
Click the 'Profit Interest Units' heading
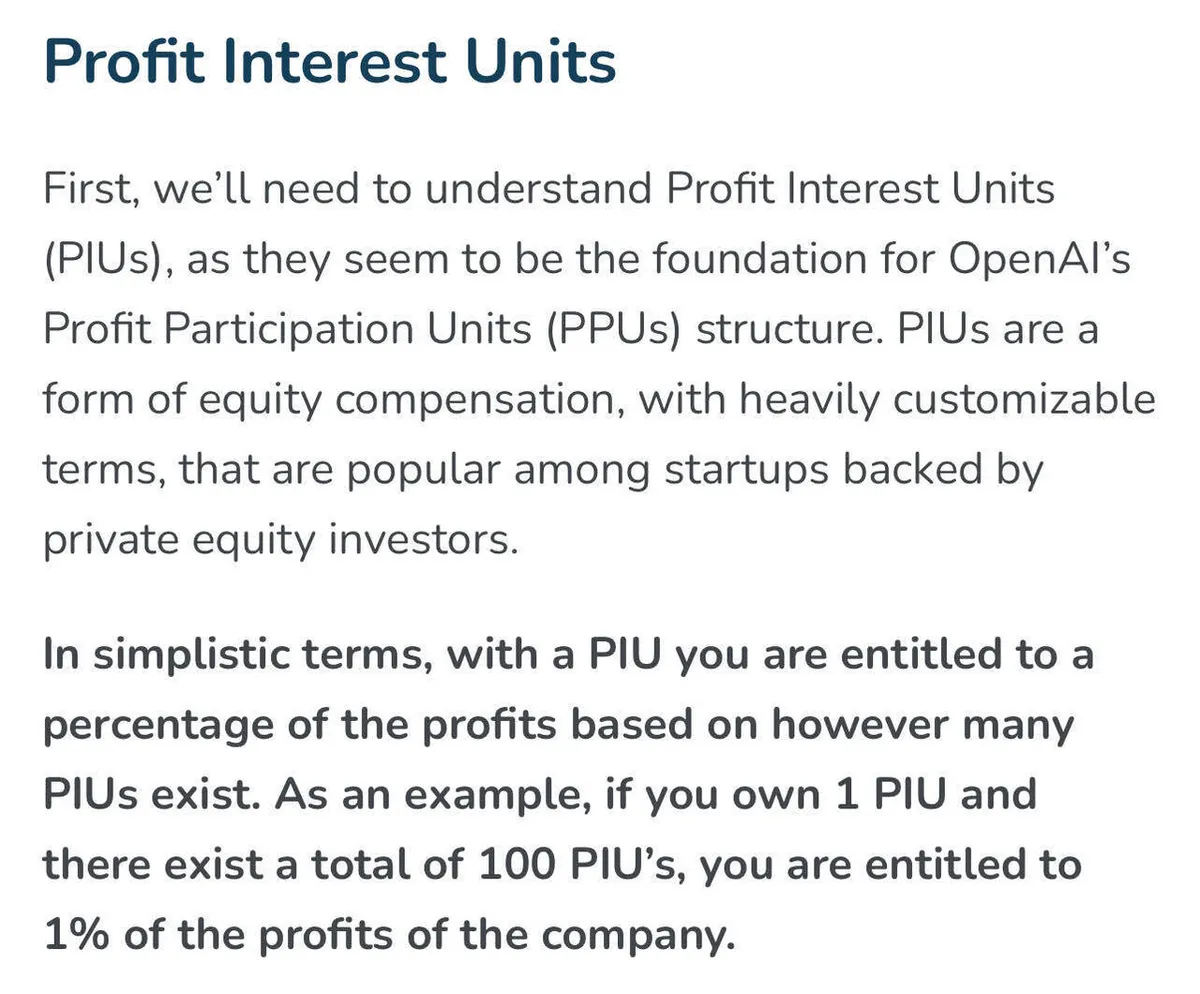click(330, 61)
